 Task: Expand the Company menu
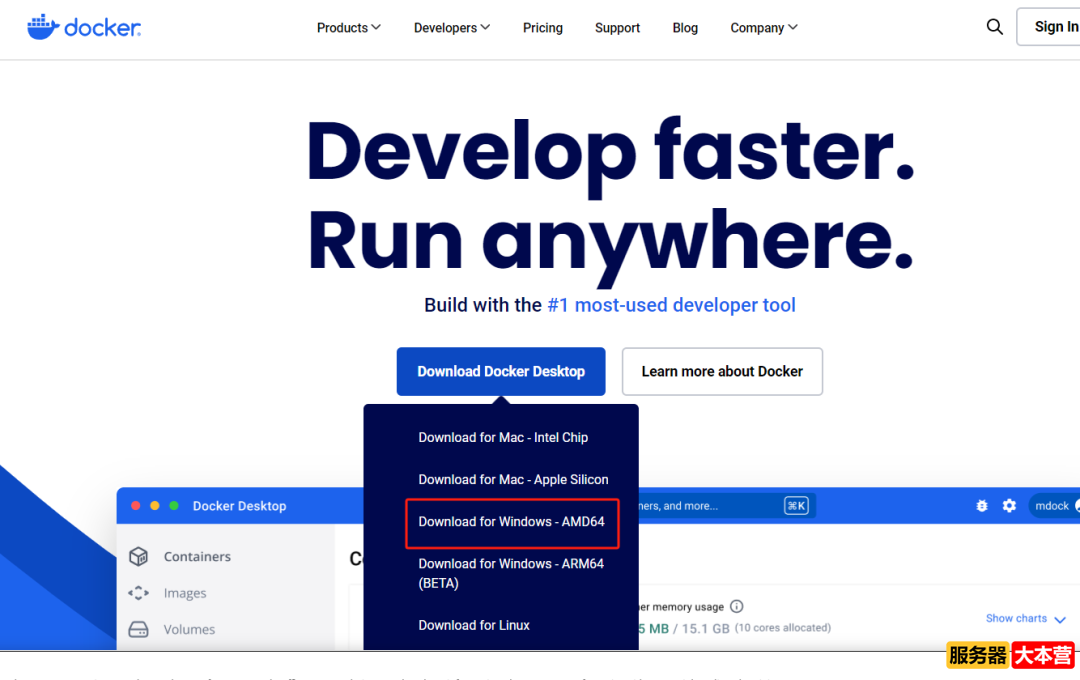pos(764,28)
